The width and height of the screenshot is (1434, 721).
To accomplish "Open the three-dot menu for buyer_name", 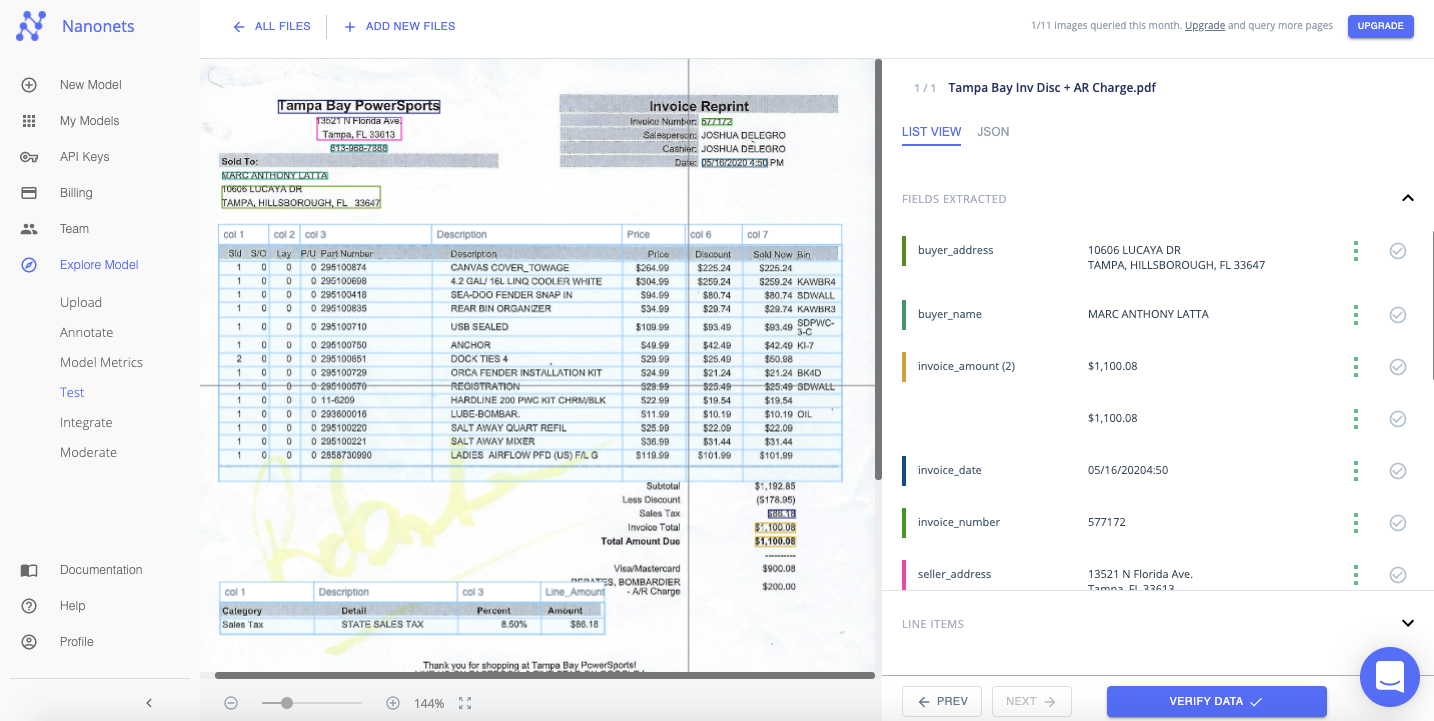I will [x=1356, y=315].
